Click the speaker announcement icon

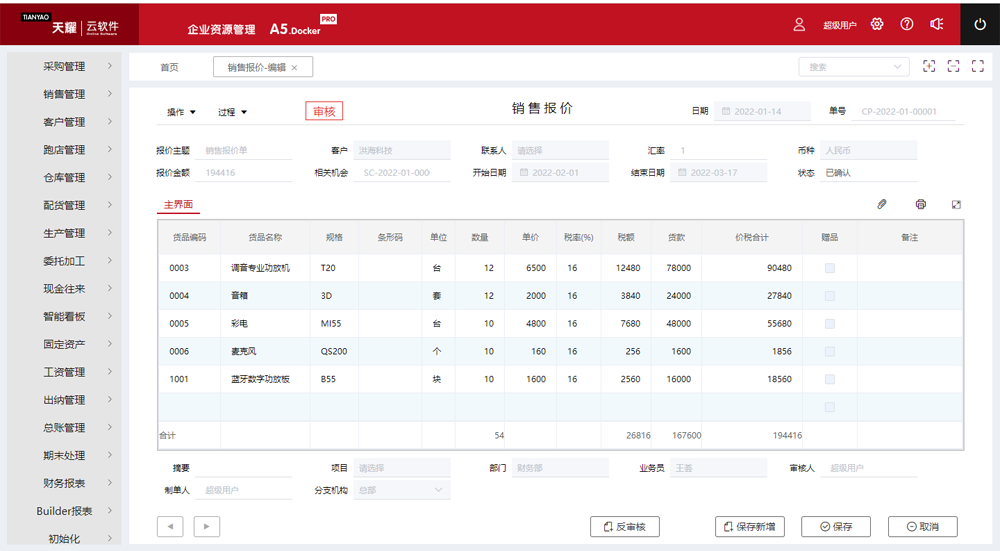tap(937, 24)
